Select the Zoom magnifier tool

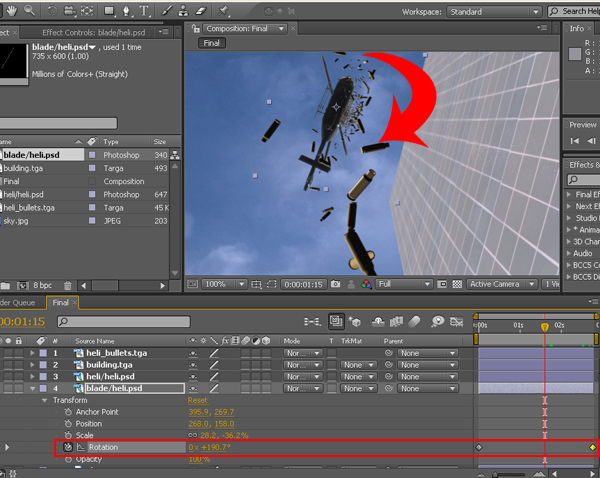[x=29, y=11]
